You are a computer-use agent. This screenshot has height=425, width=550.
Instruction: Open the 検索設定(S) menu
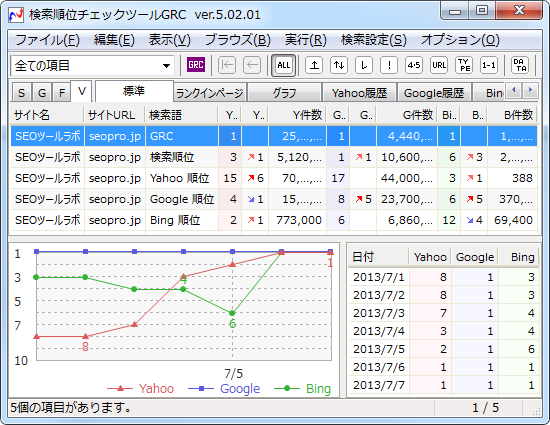coord(374,40)
